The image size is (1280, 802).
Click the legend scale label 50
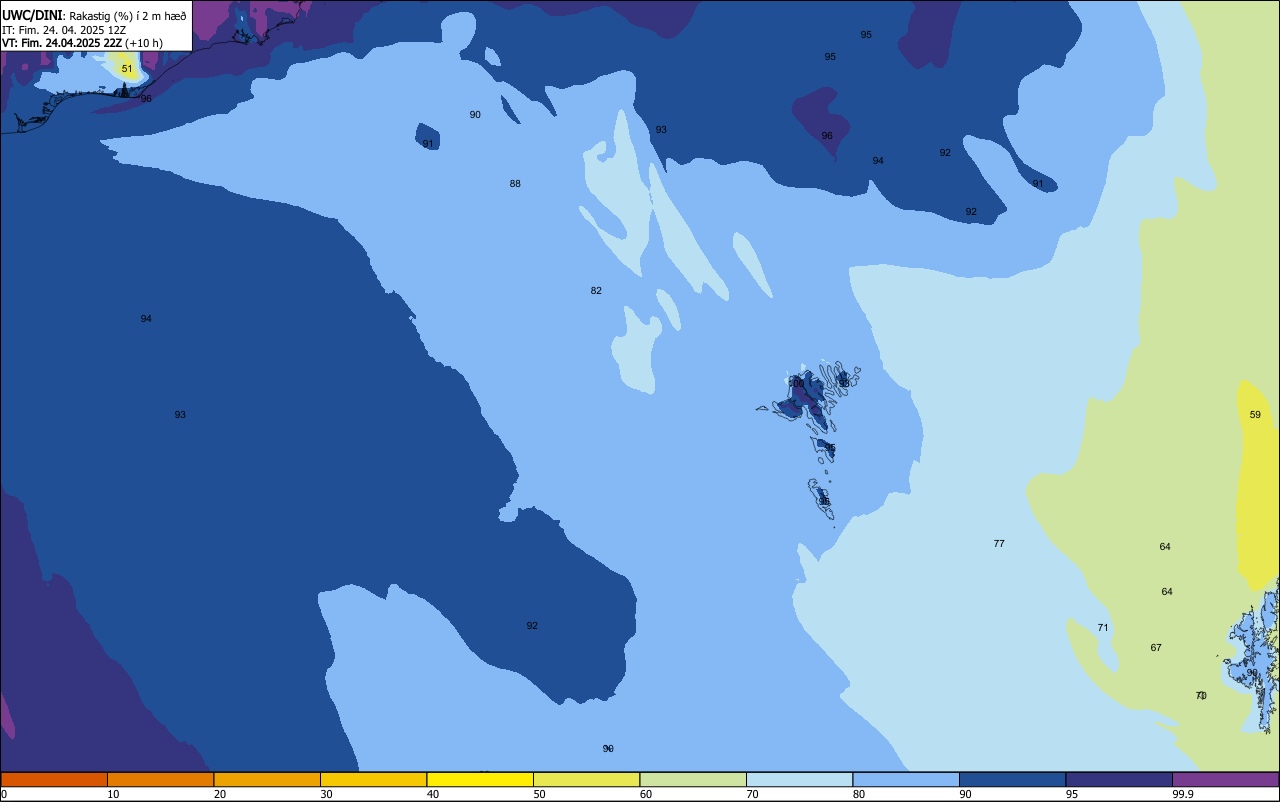point(539,794)
